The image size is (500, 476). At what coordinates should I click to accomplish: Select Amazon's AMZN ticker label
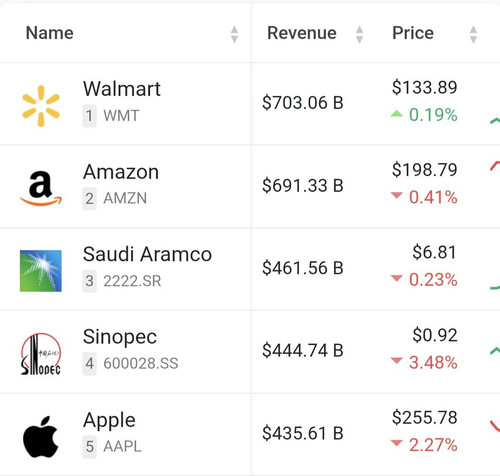[125, 198]
